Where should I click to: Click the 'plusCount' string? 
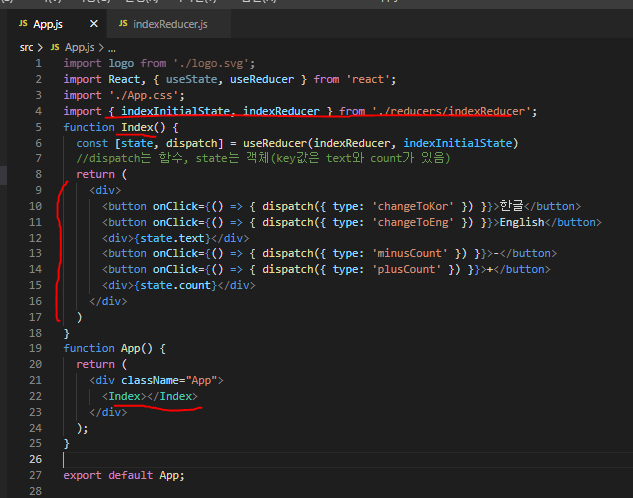coord(407,270)
